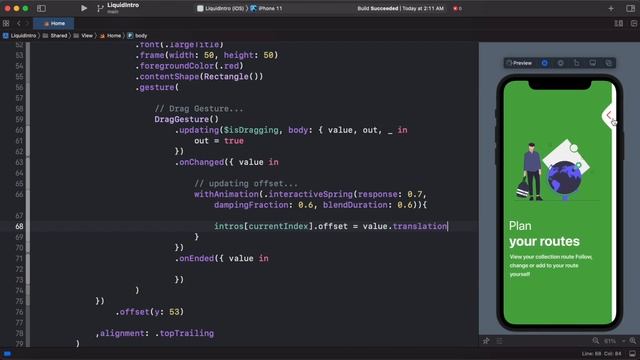Zoom in the preview canvas
This screenshot has height=360, width=640.
tap(633, 341)
